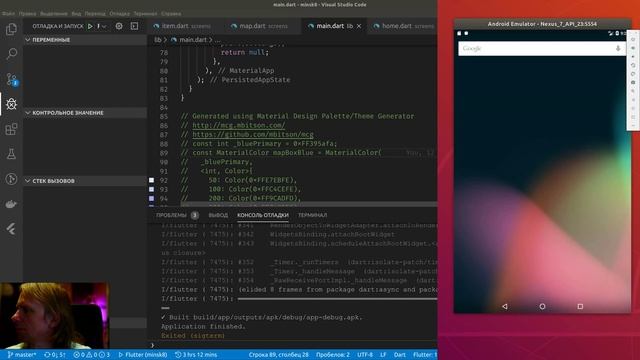Click the sync changes status item
This screenshot has width=640, height=360.
point(55,355)
